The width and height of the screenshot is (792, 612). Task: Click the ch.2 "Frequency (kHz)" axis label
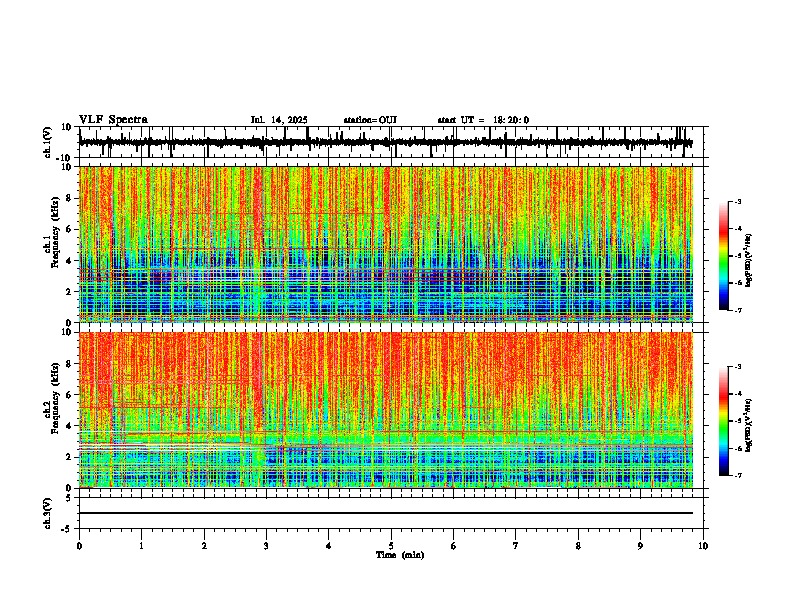coord(56,397)
